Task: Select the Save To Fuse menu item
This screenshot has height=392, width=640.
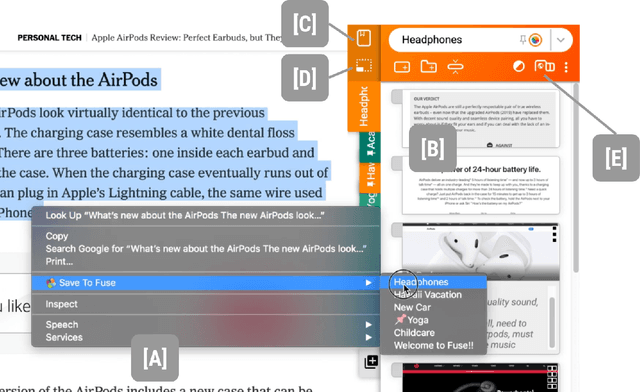Action: tap(206, 283)
